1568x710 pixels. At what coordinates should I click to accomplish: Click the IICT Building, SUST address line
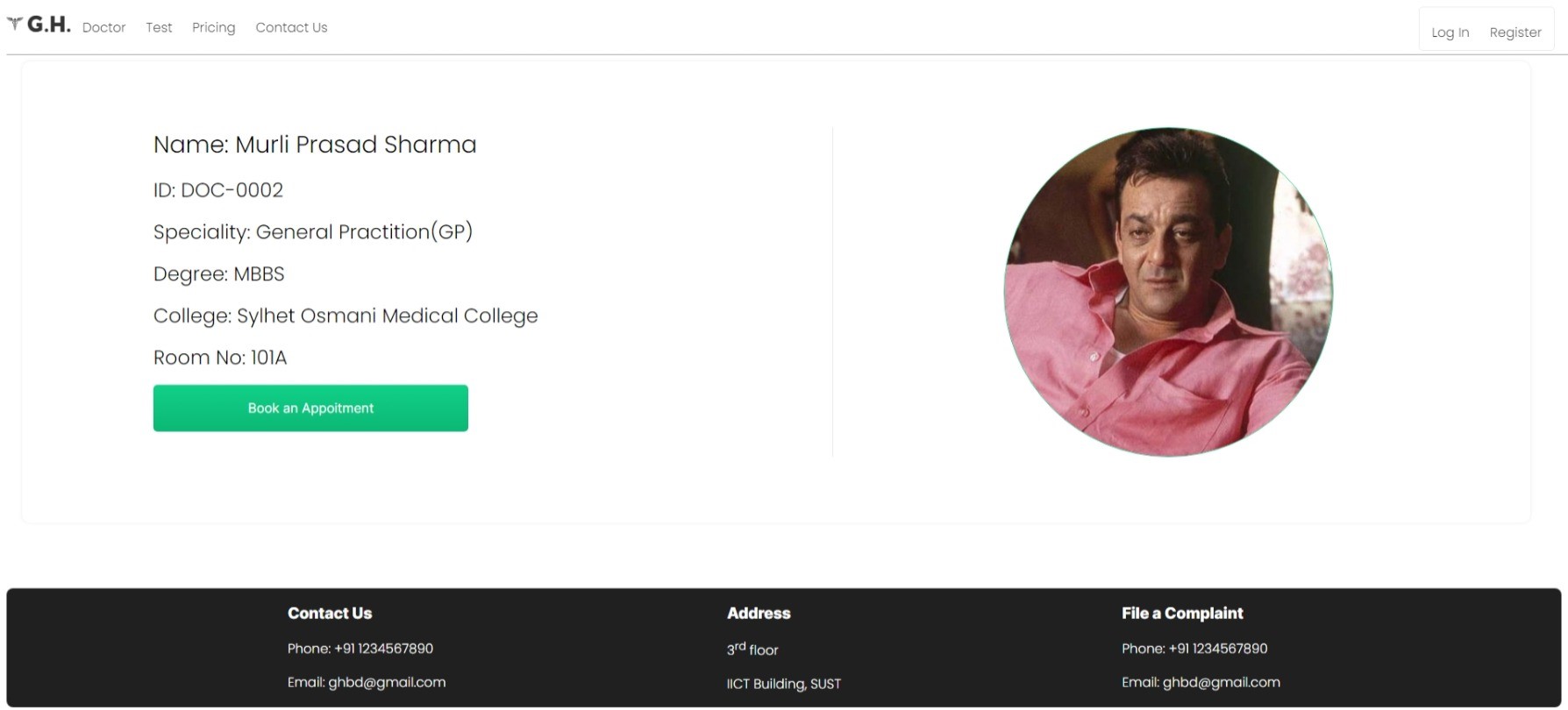pos(783,684)
